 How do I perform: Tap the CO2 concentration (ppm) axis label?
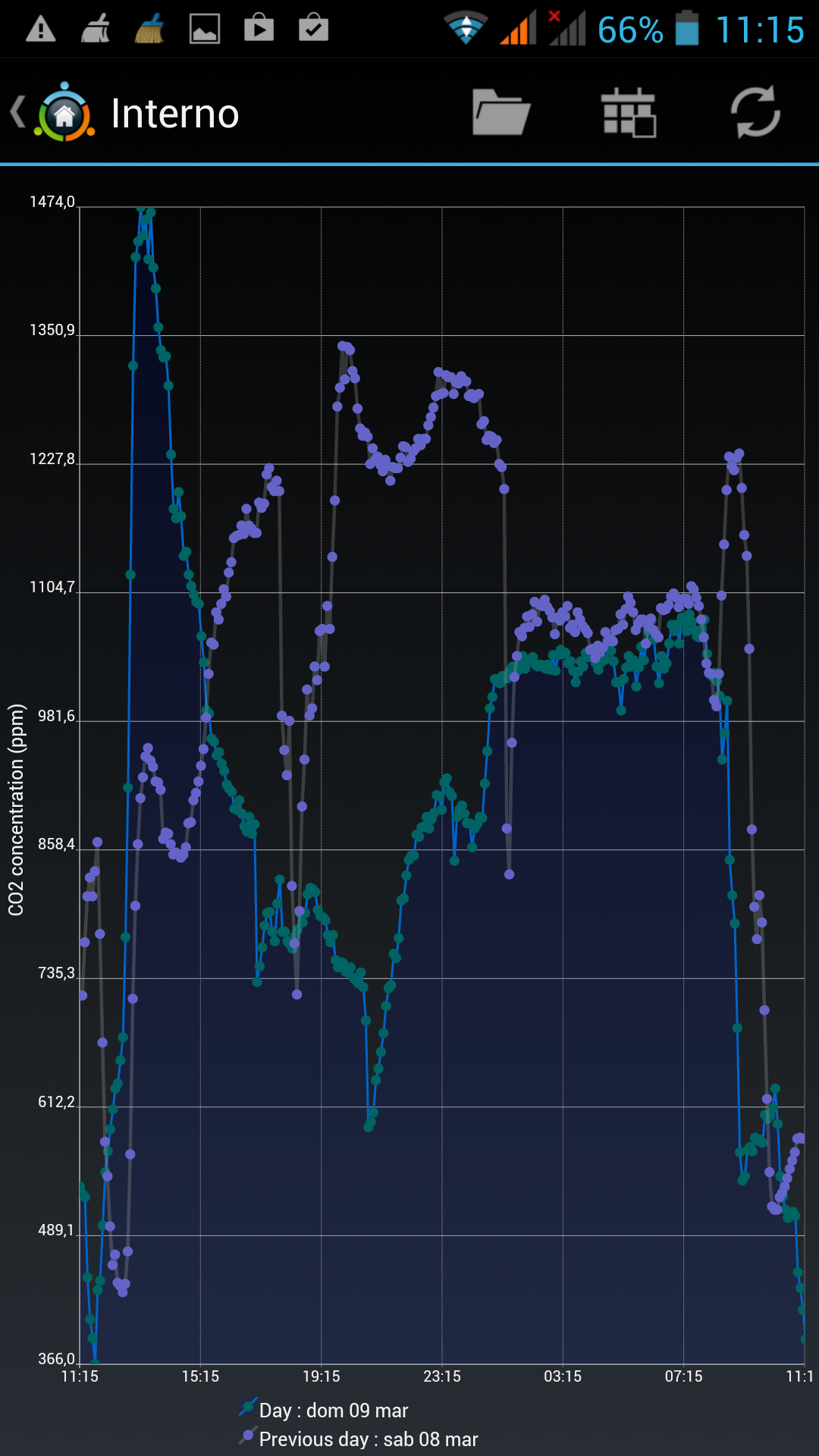click(x=17, y=810)
